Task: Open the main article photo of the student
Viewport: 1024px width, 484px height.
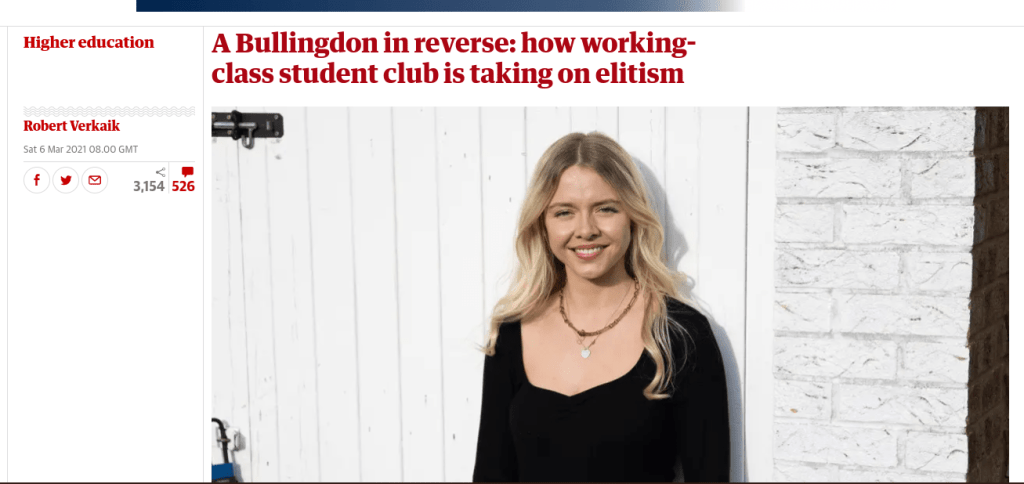Action: click(610, 295)
